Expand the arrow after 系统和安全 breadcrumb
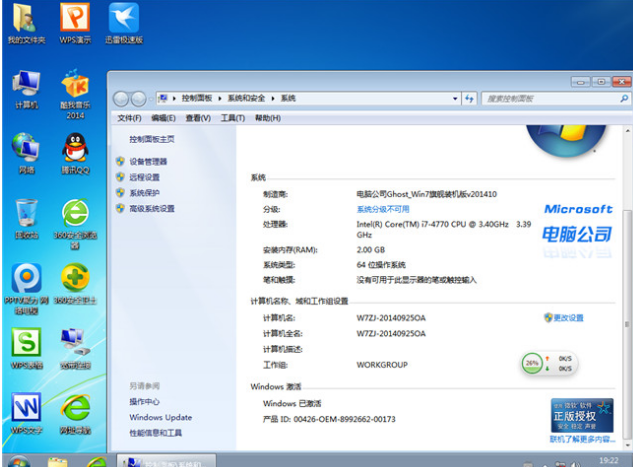Screen dimensions: 633x467 point(273,98)
